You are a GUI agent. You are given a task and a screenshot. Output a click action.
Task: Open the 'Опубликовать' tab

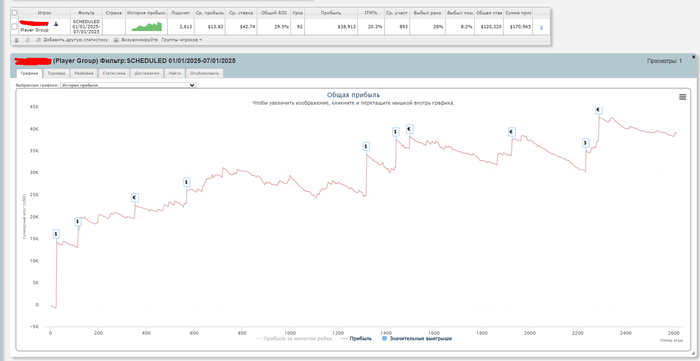204,73
